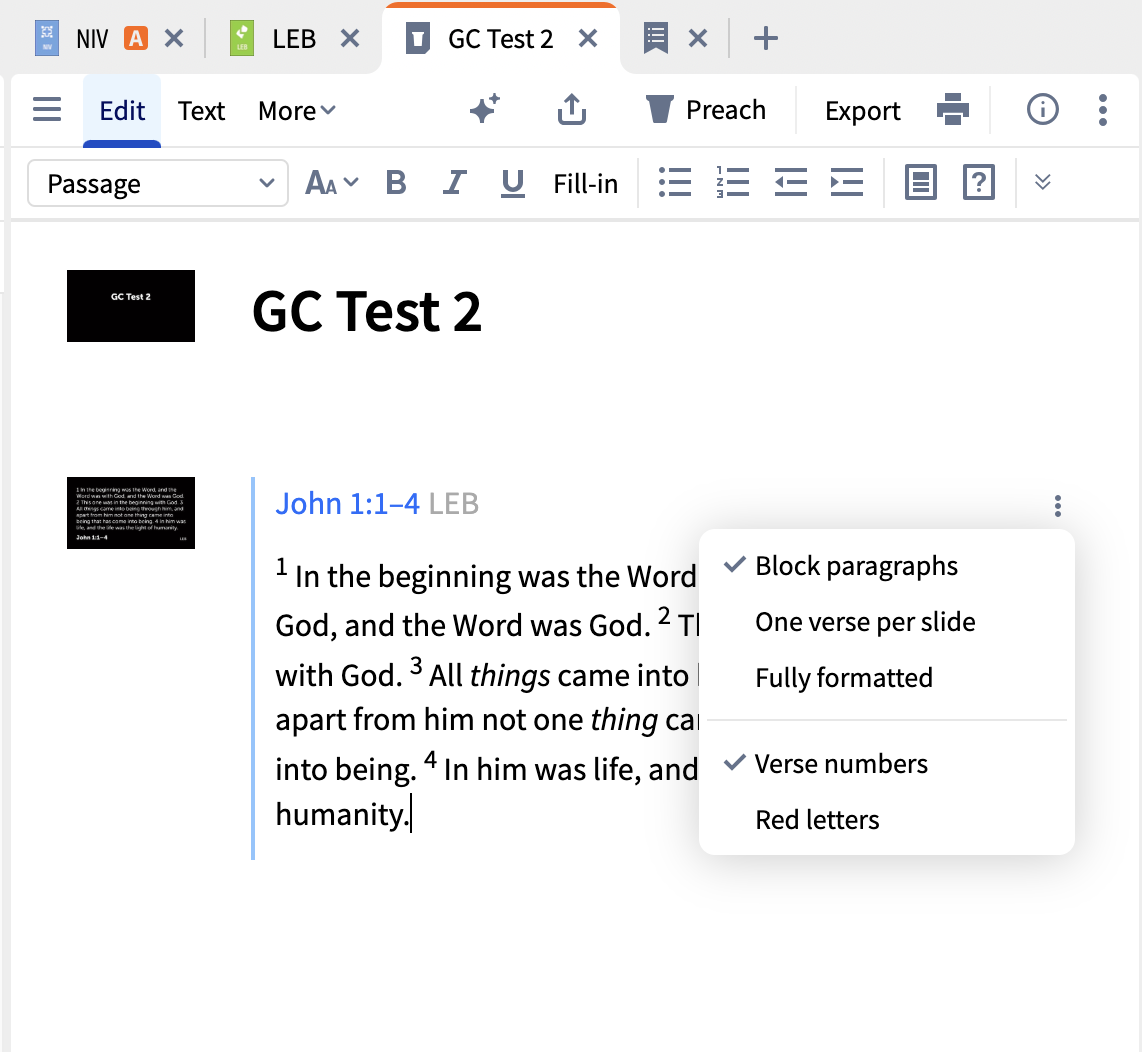This screenshot has height=1052, width=1142.
Task: Open the John 1:1–4 reference link
Action: point(347,503)
